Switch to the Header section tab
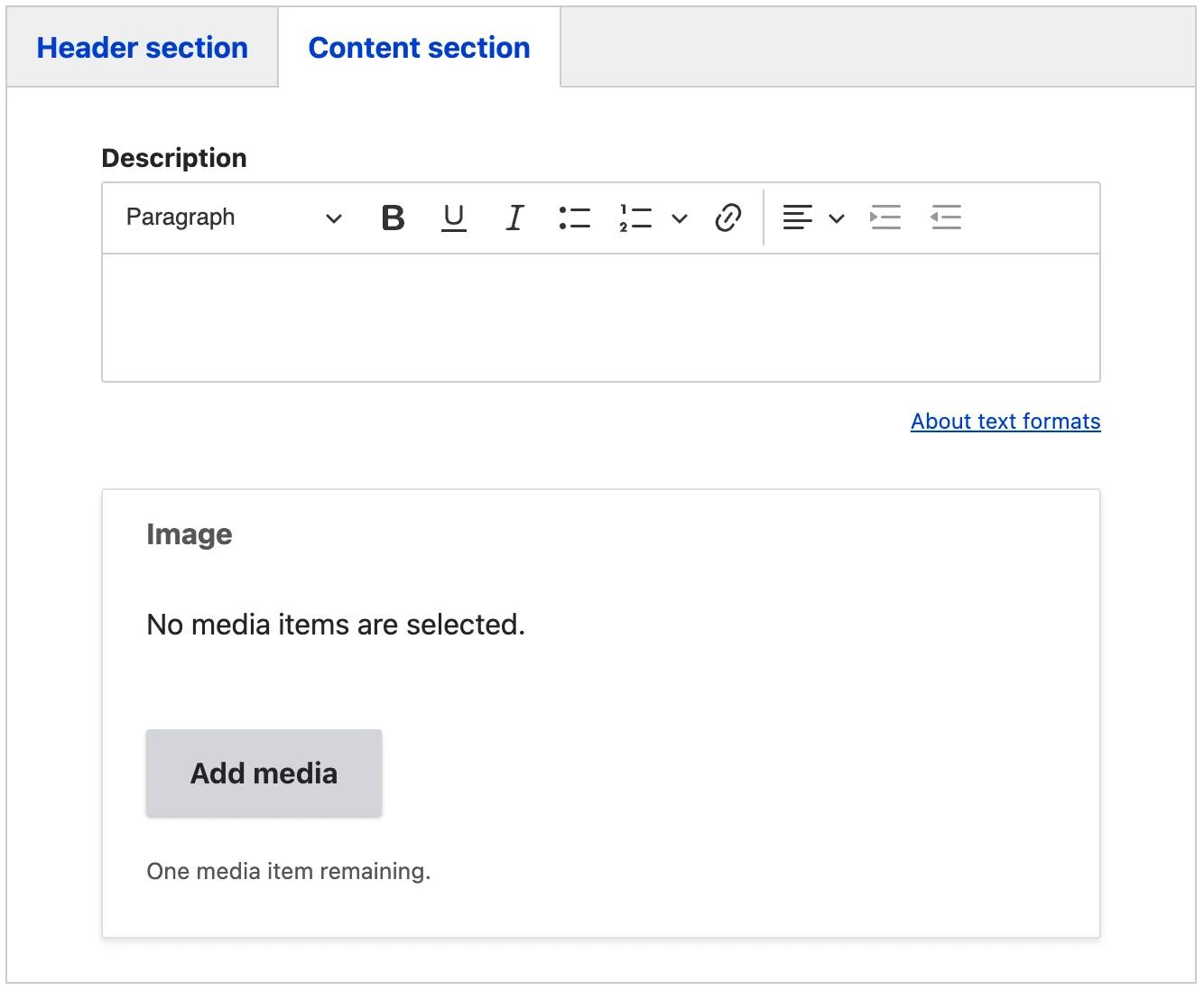Screen dimensions: 1204x991 click(x=143, y=48)
